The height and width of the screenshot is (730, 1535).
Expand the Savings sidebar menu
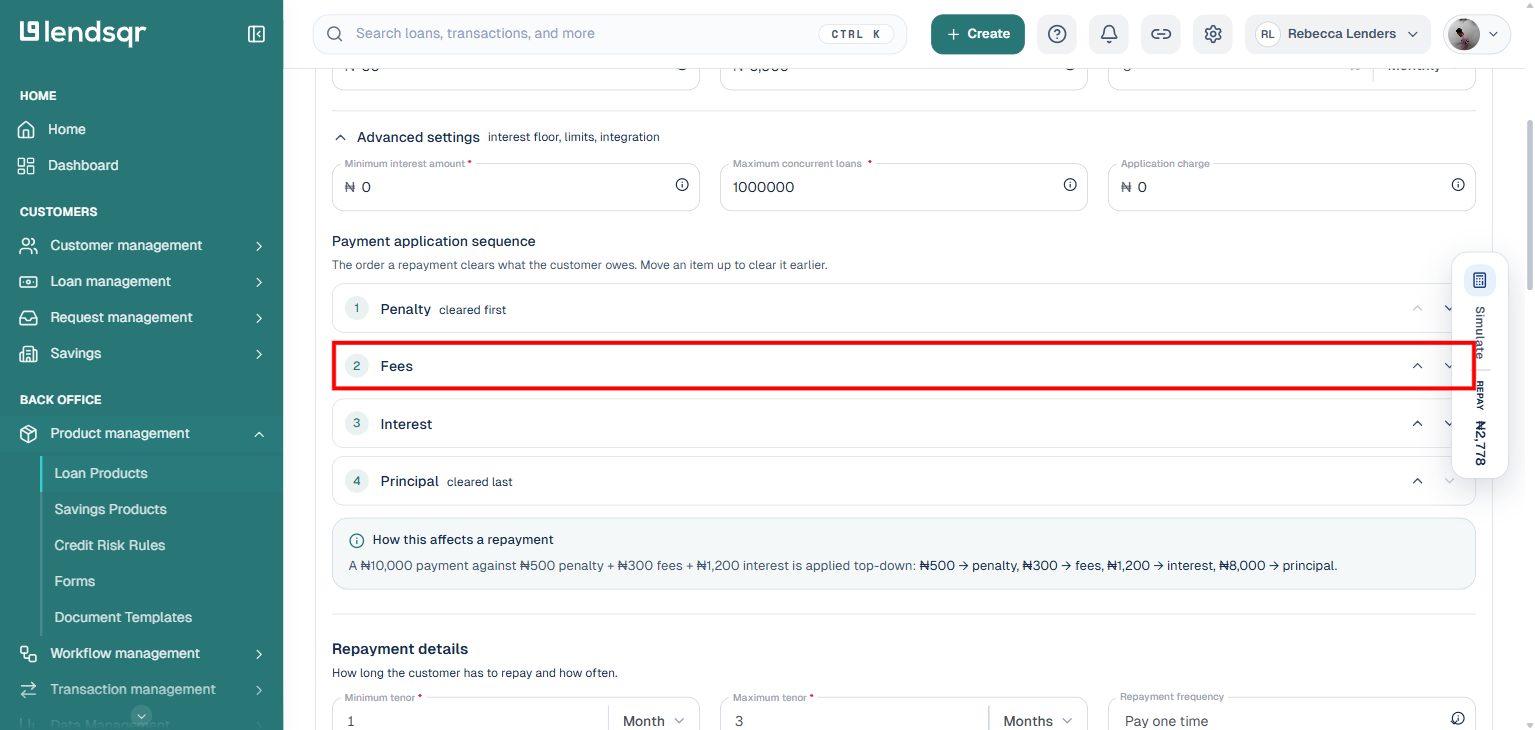141,353
